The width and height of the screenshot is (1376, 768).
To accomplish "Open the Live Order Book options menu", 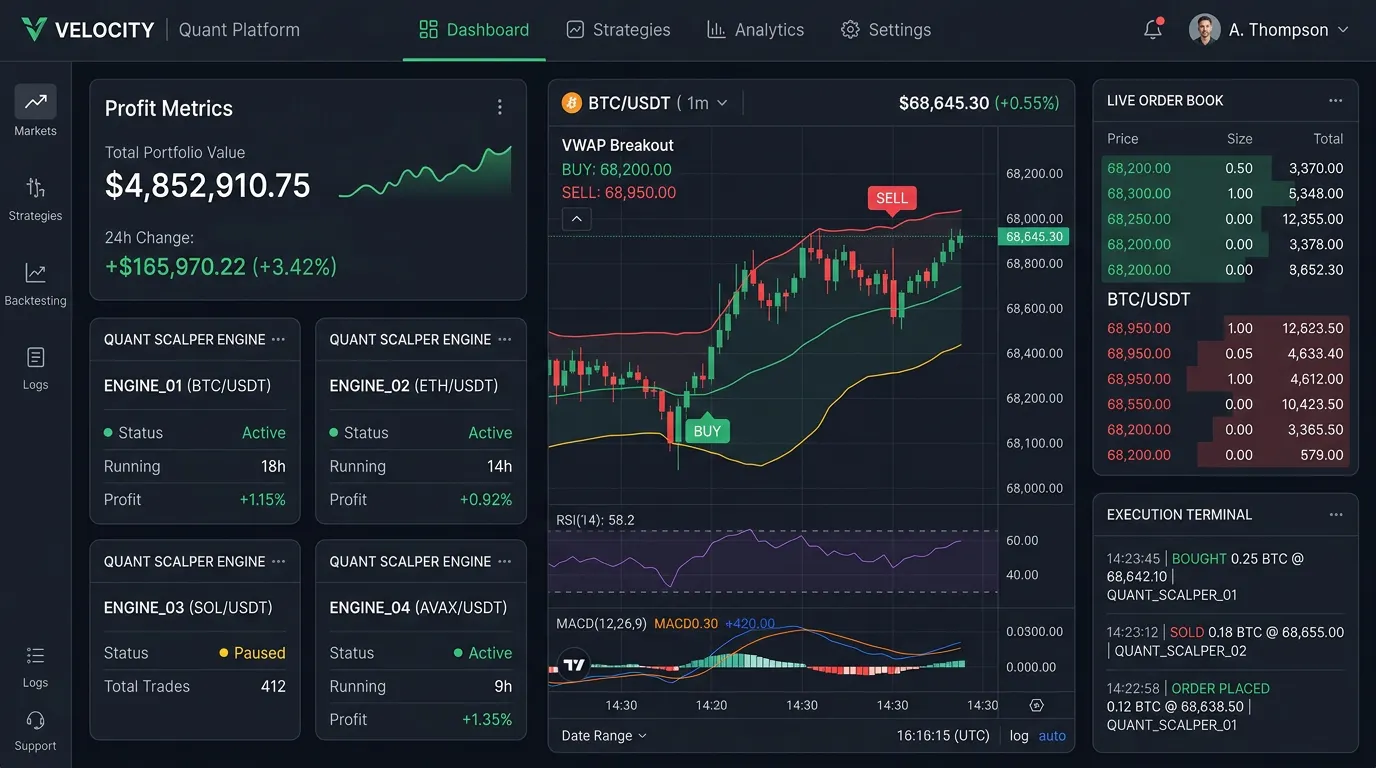I will pyautogui.click(x=1336, y=101).
